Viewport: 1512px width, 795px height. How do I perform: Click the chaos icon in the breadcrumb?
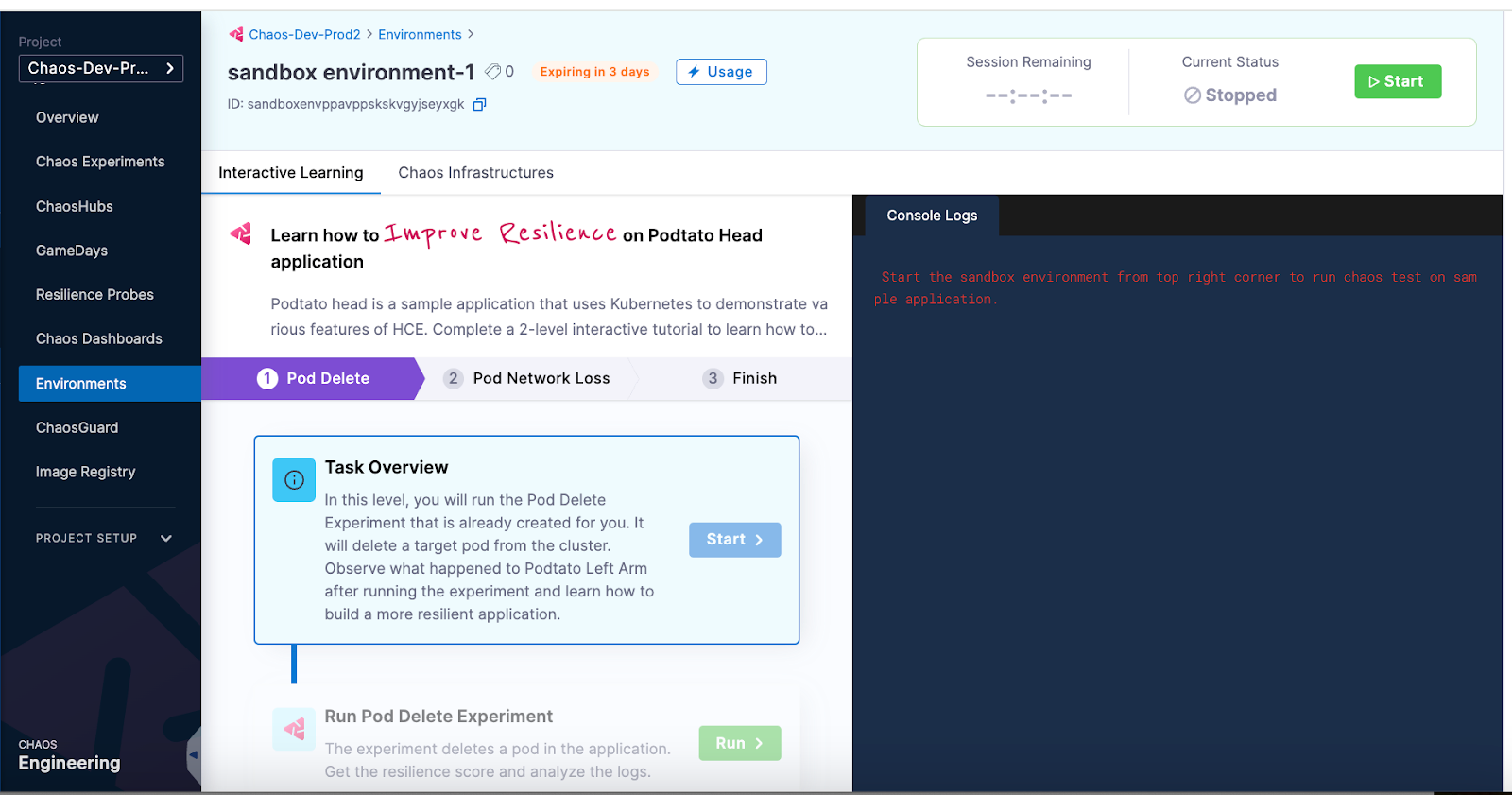(x=236, y=34)
